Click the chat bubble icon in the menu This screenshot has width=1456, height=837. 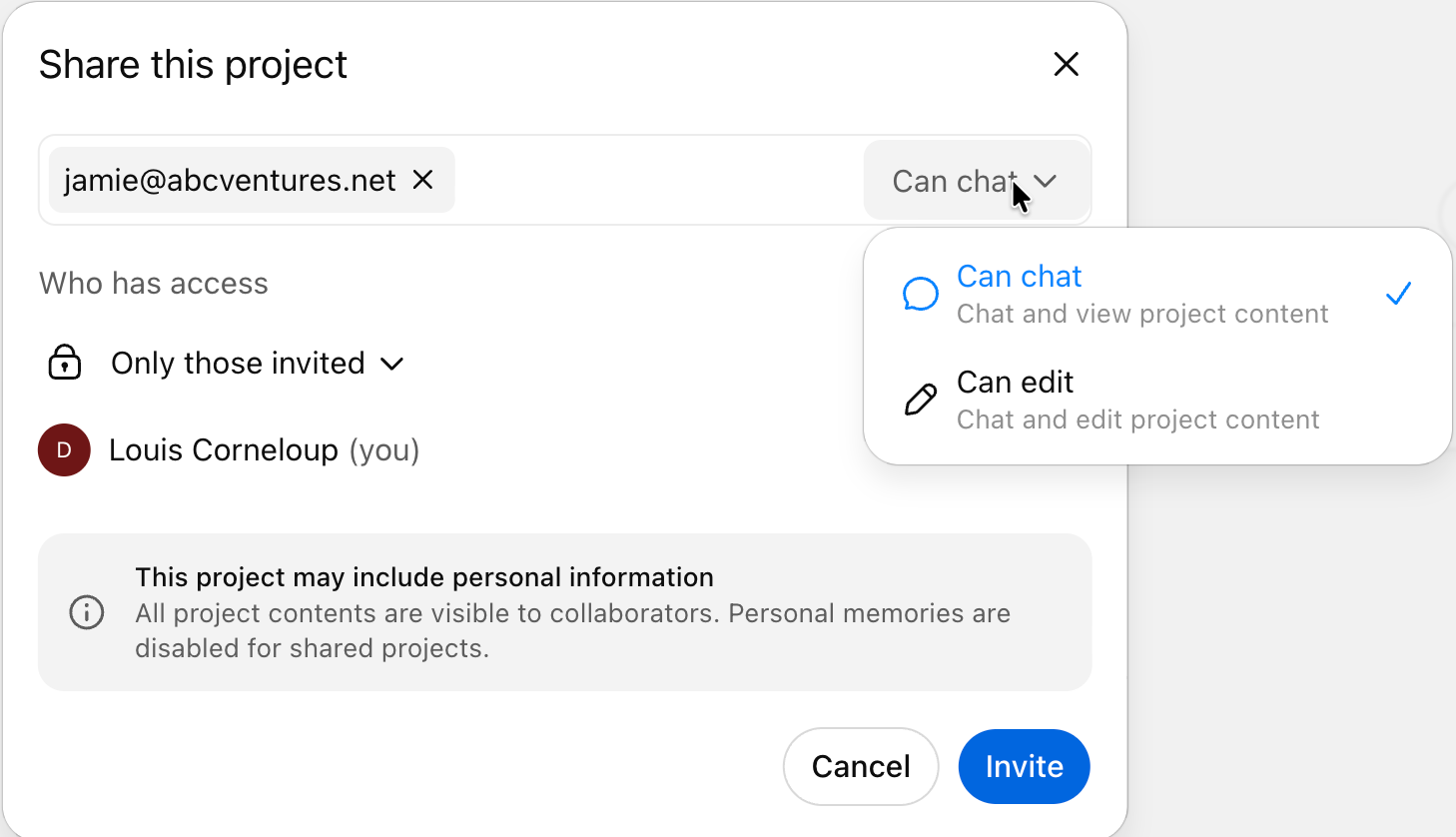tap(920, 295)
